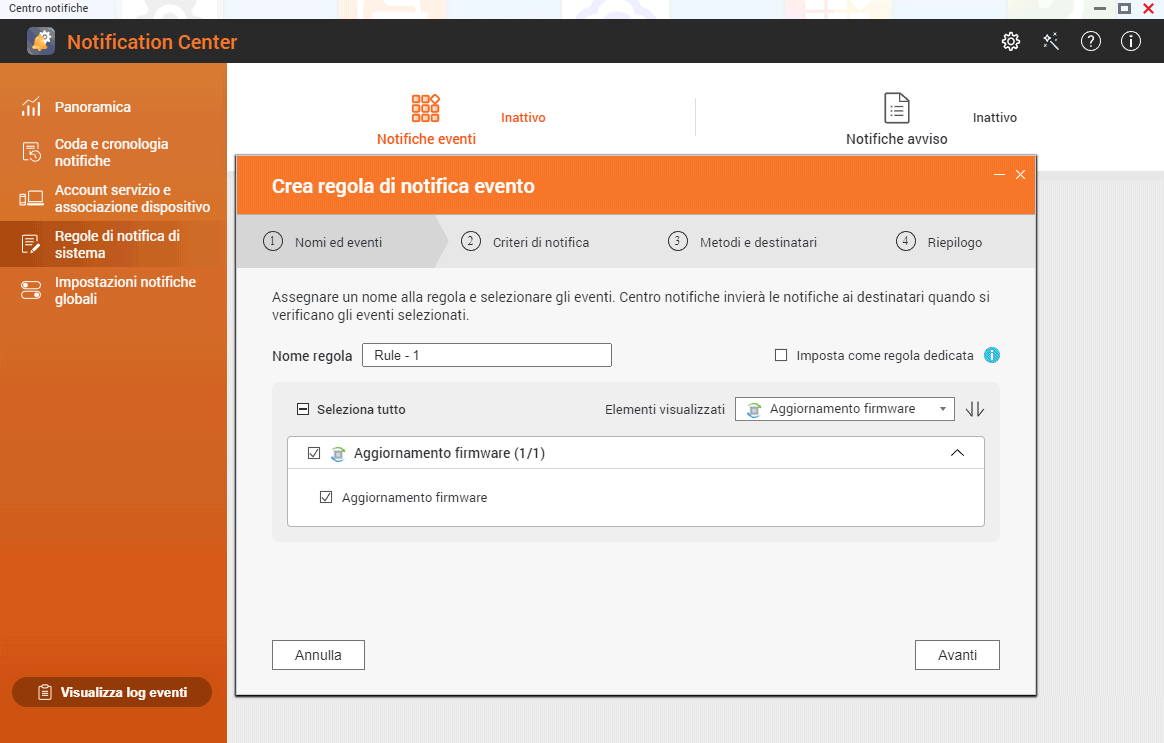Maximize the Centro notifiche window
The image size is (1164, 743).
coord(1125,8)
